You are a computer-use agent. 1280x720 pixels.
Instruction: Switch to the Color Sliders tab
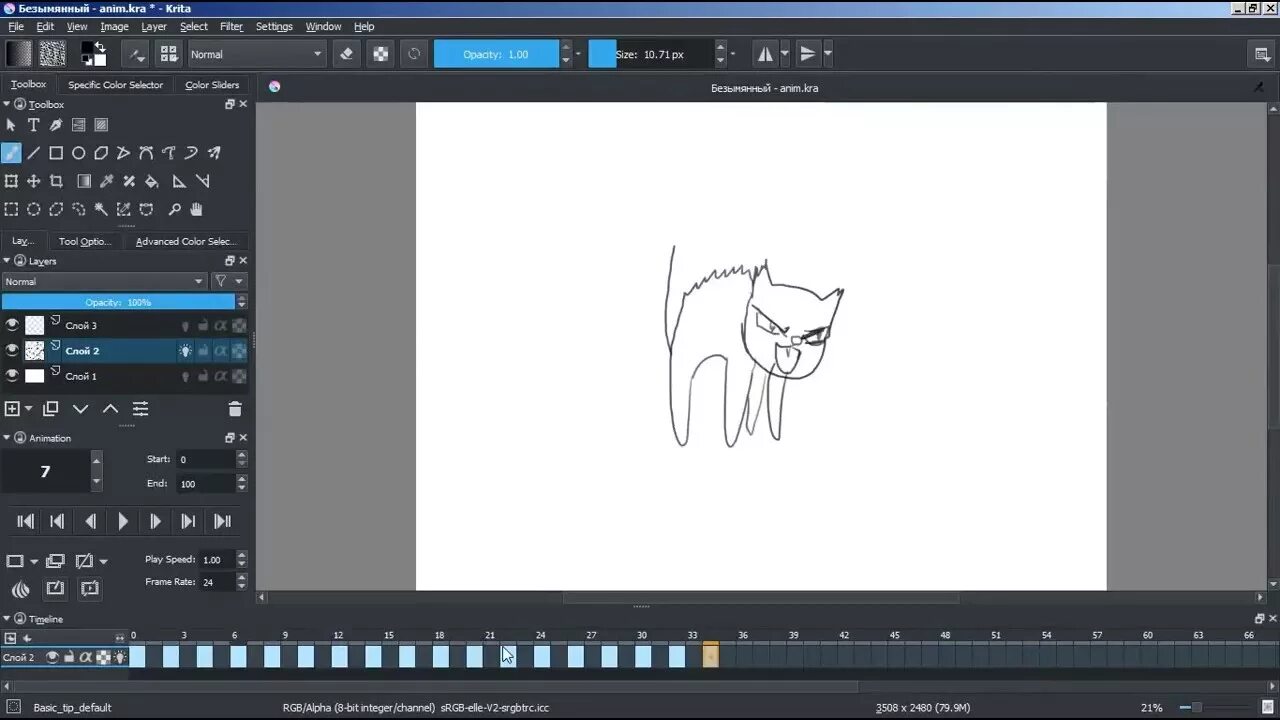tap(212, 85)
